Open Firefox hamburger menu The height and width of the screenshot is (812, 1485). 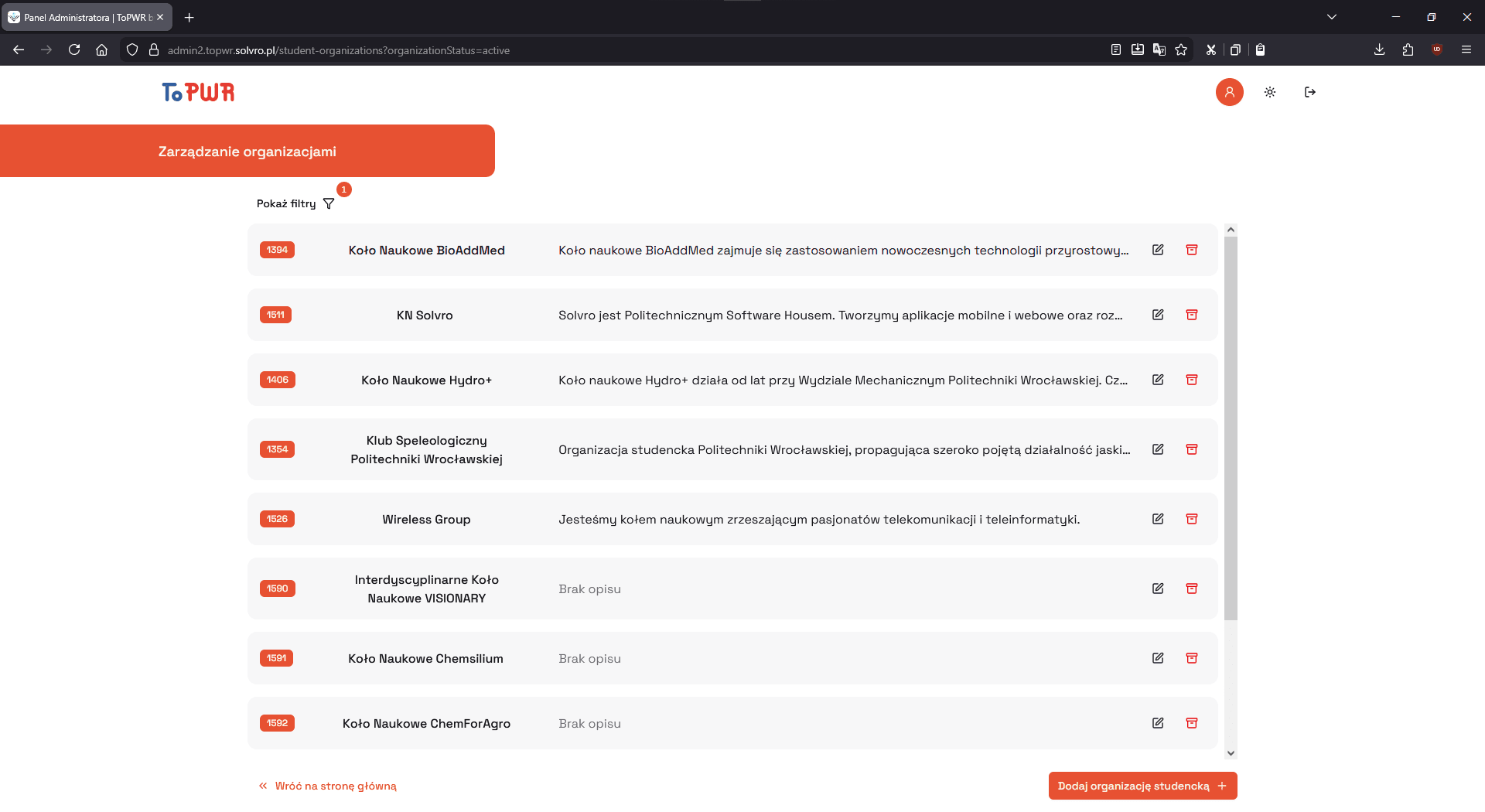1466,49
